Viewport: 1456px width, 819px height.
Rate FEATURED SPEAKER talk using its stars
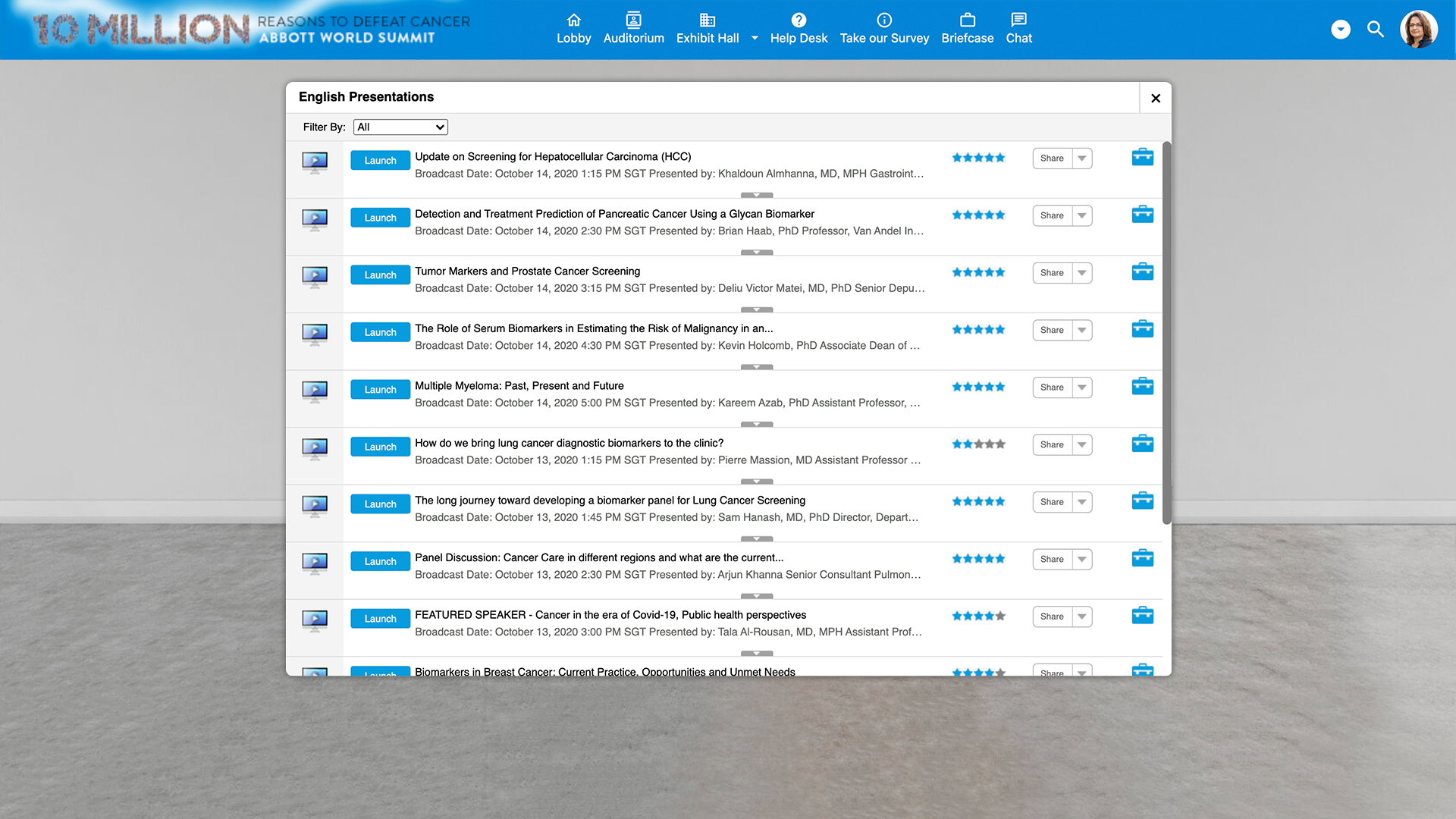[x=978, y=617]
